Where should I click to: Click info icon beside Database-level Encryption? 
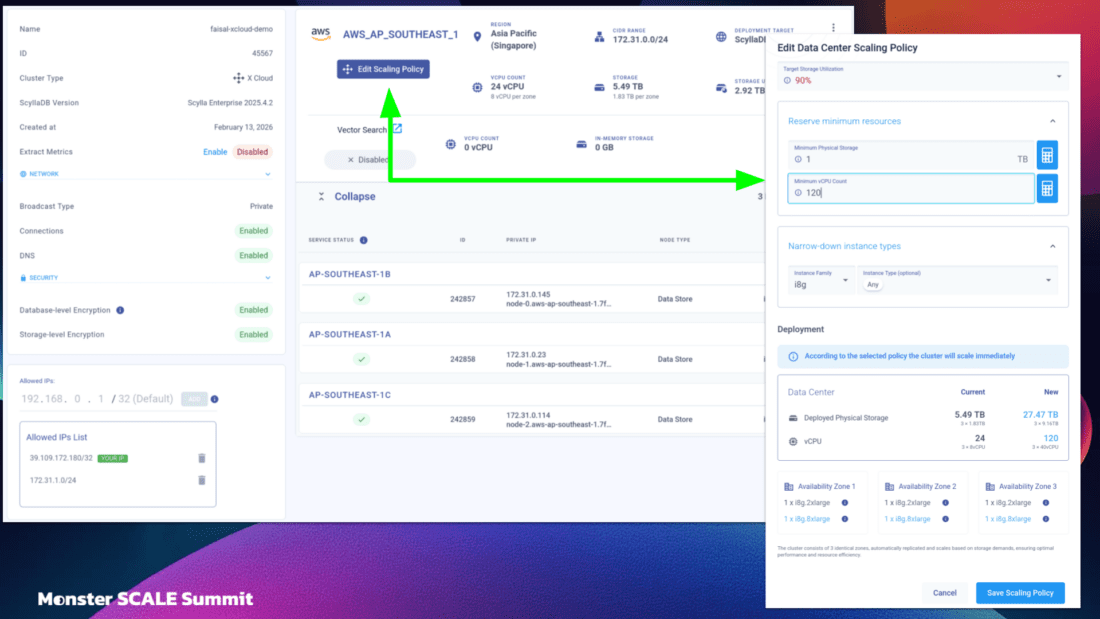[x=120, y=310]
